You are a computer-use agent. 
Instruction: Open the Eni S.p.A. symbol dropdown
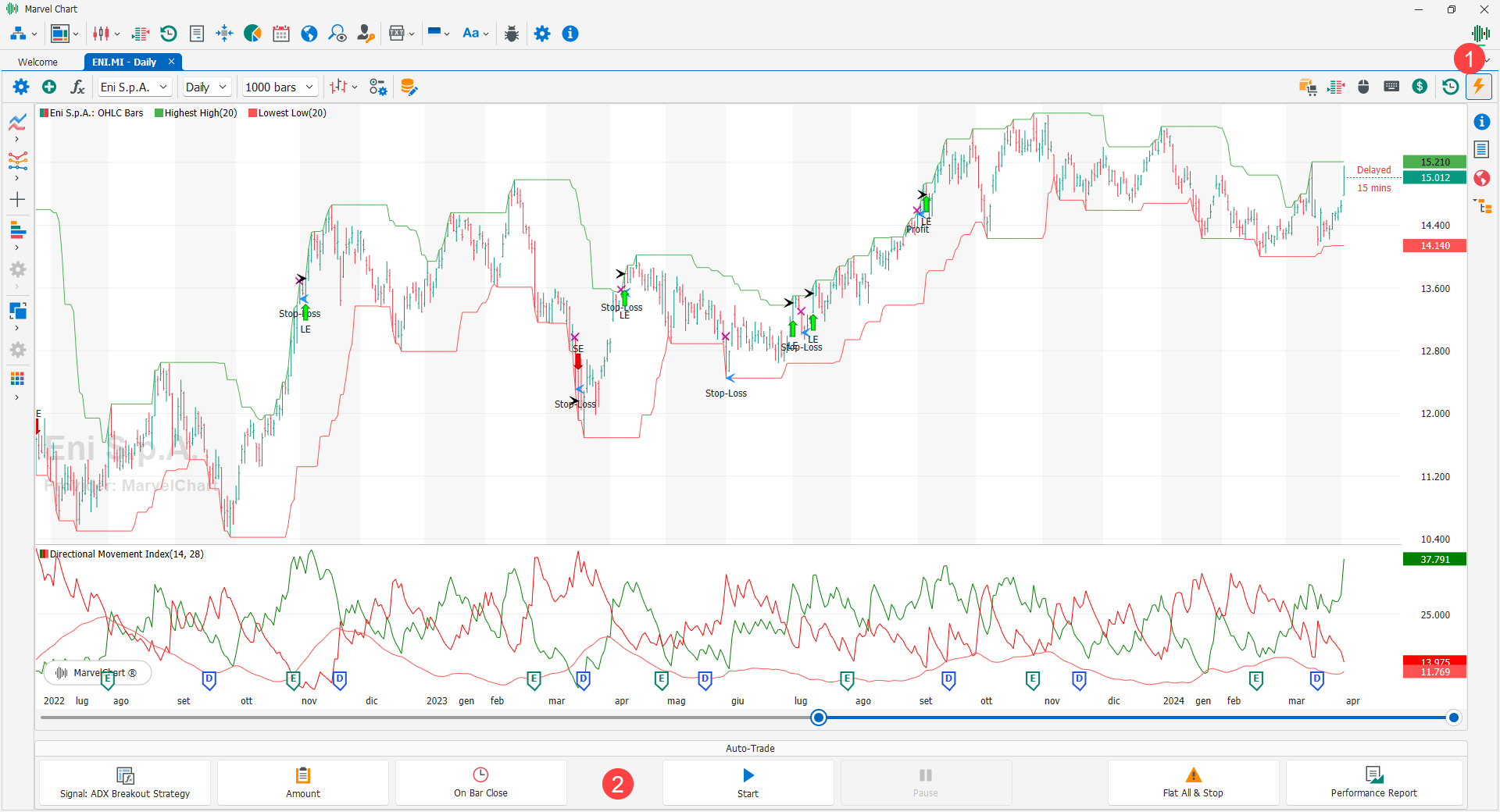tap(134, 87)
